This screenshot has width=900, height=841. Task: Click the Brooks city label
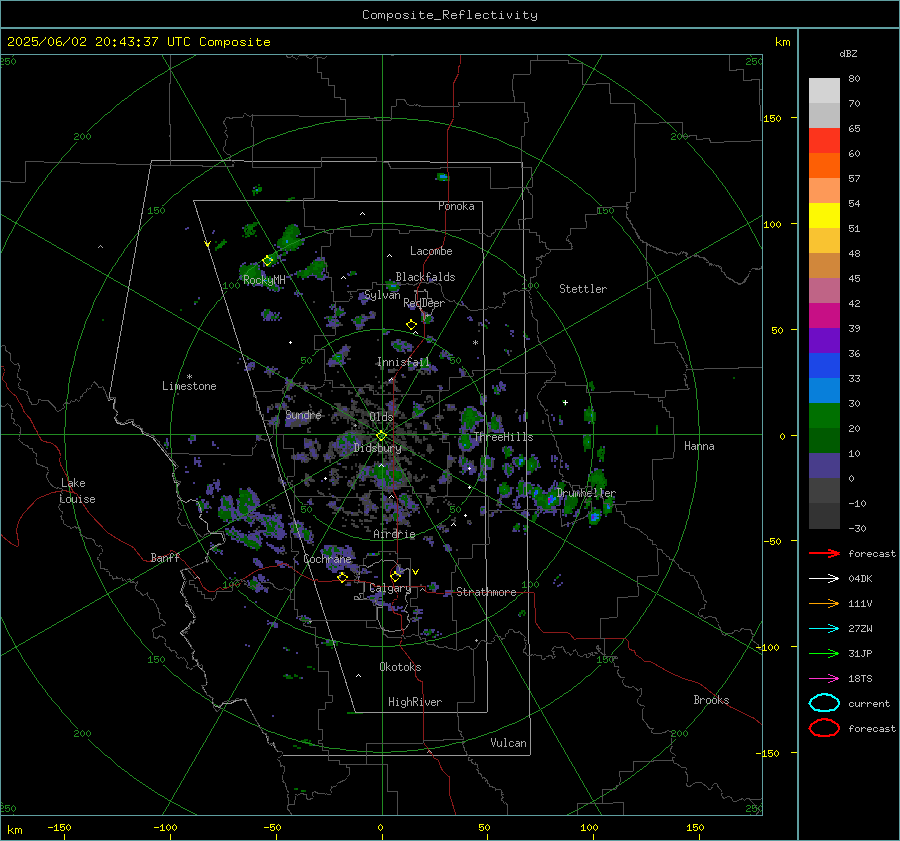click(711, 700)
